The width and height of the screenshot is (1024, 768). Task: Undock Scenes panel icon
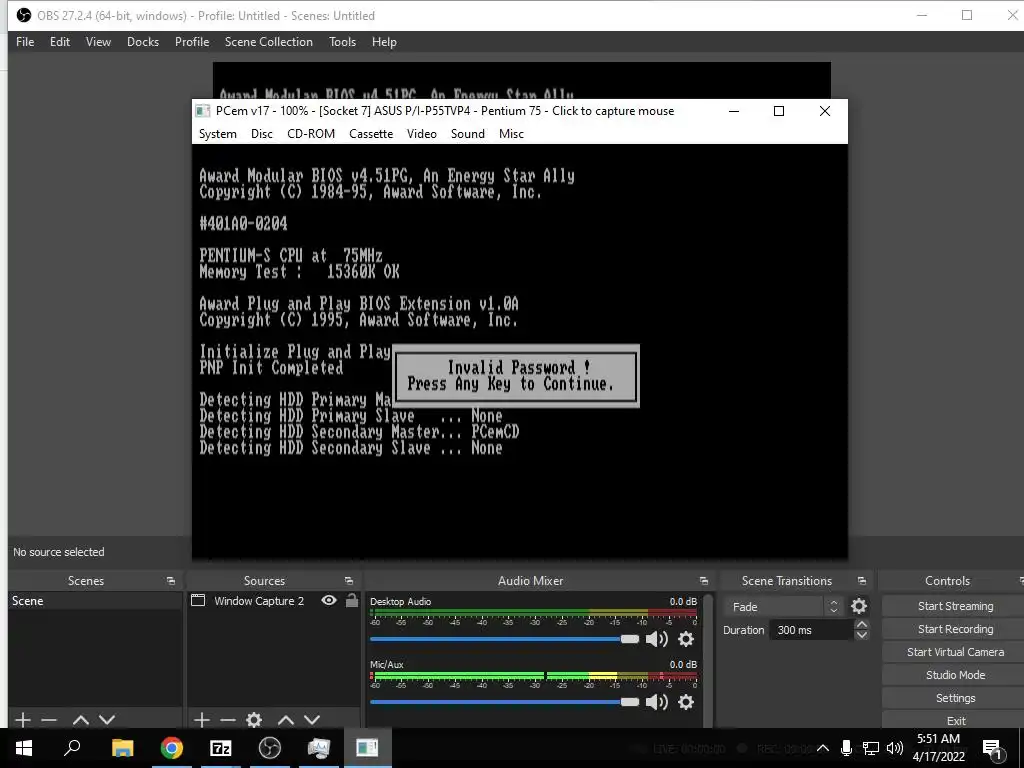[170, 581]
